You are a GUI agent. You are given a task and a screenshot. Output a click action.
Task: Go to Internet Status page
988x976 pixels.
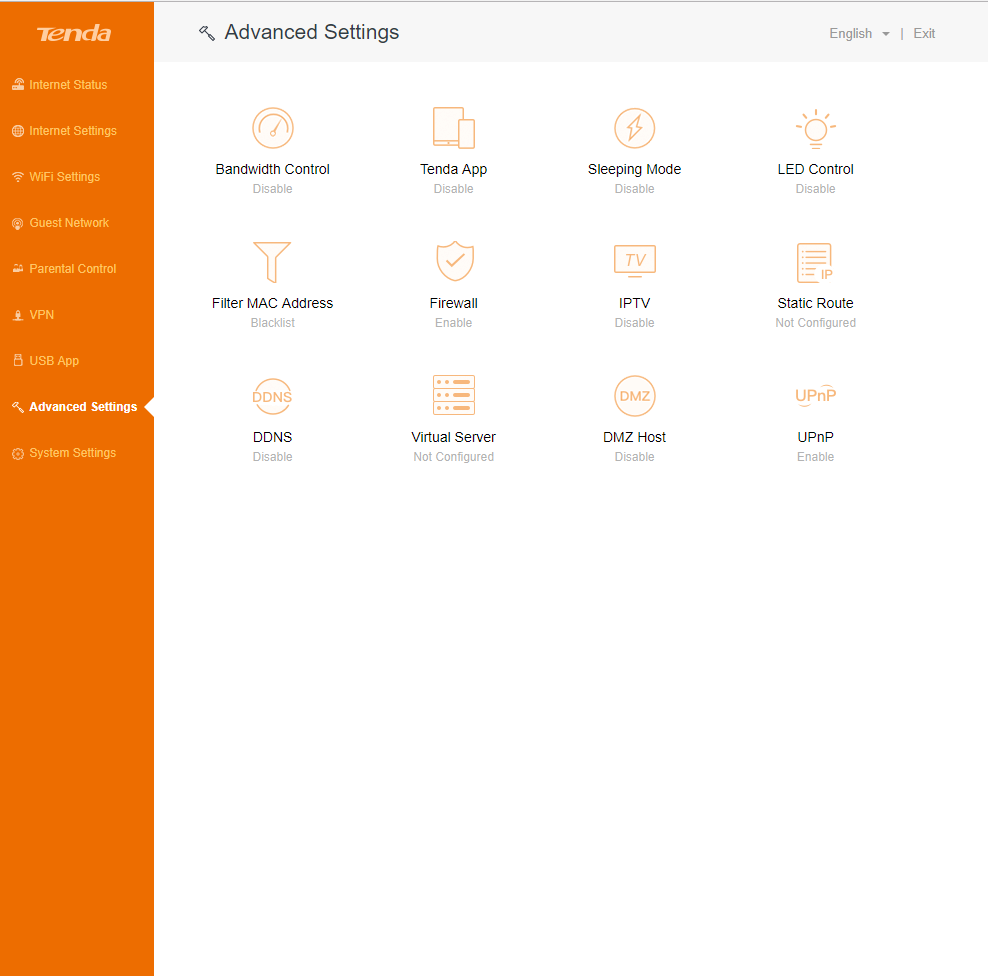(x=68, y=84)
